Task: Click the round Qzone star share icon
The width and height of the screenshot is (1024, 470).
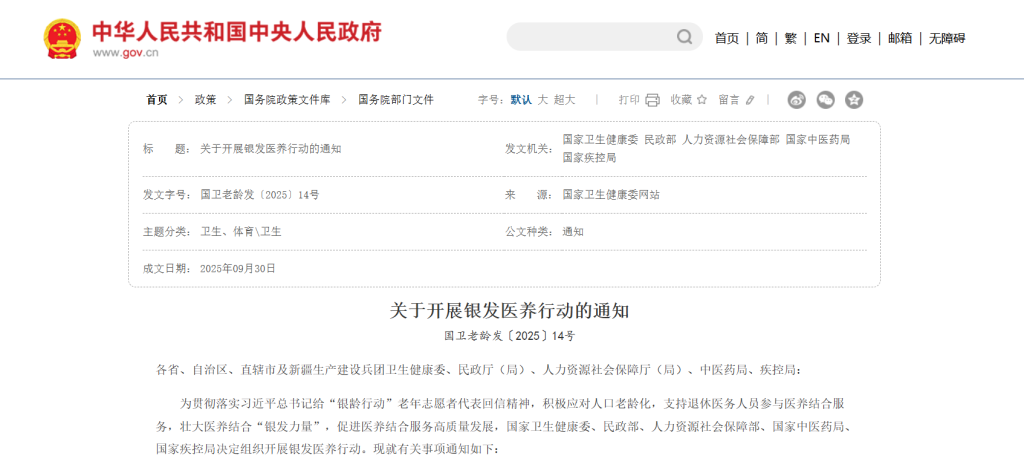Action: click(854, 100)
